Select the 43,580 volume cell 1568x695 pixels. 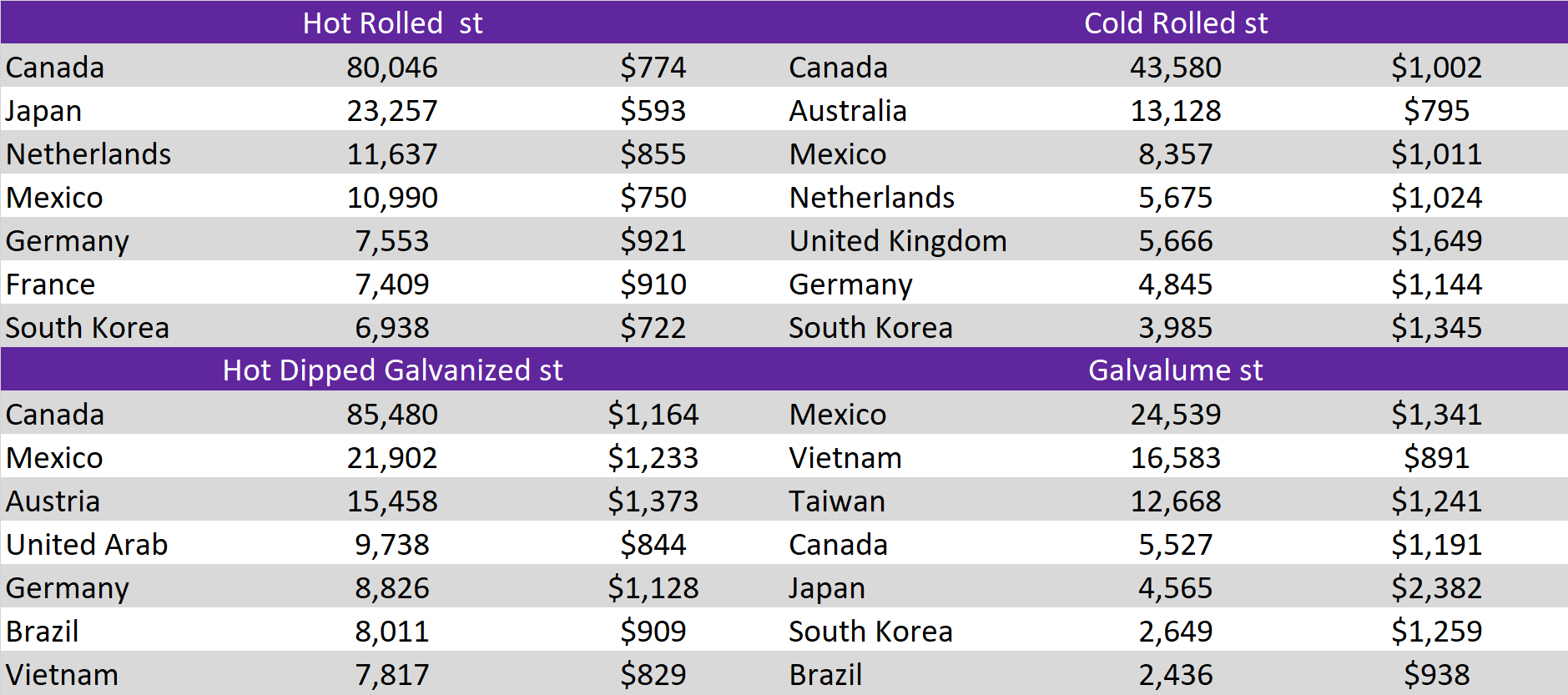1175,68
